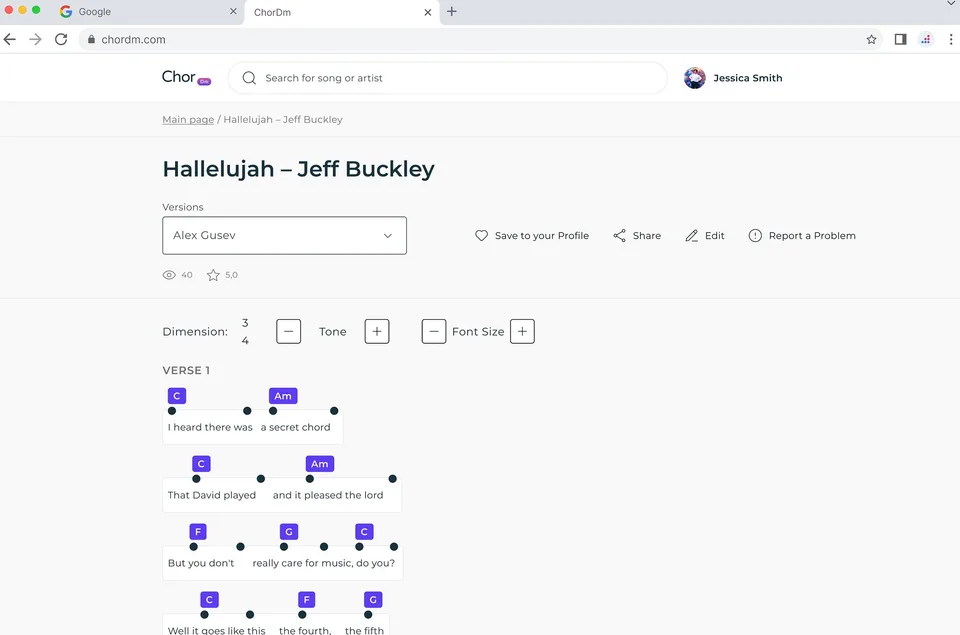960x635 pixels.
Task: Share this song
Action: pos(637,236)
